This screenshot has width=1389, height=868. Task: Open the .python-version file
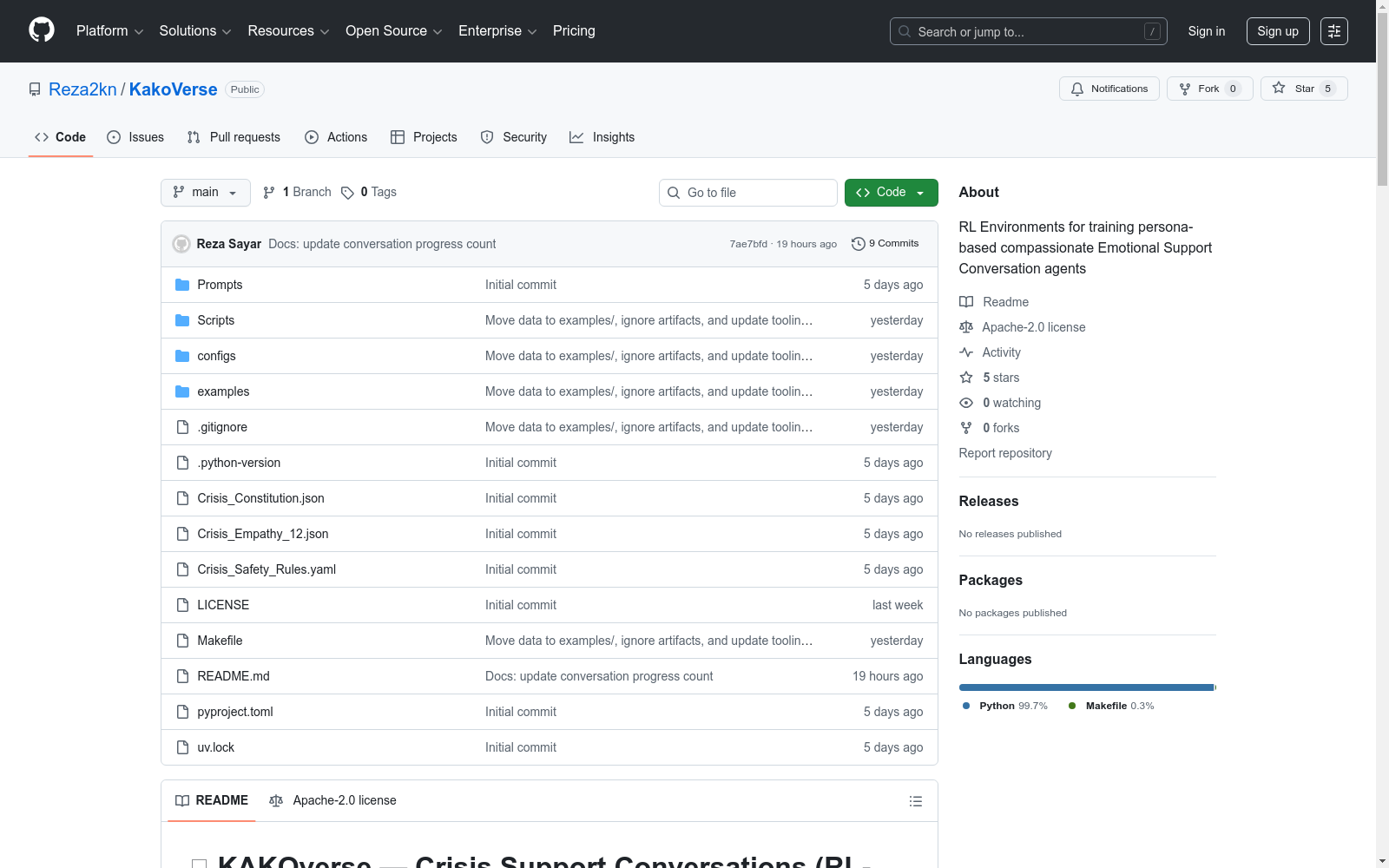[x=239, y=463]
